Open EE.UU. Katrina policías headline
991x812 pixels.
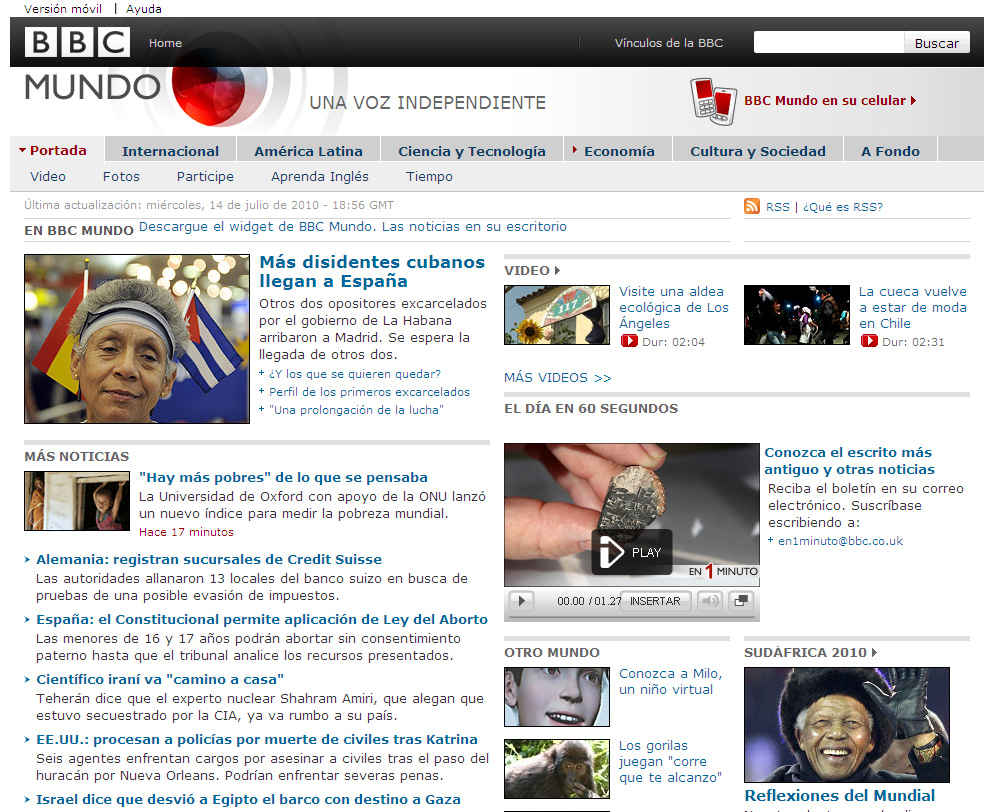click(257, 739)
